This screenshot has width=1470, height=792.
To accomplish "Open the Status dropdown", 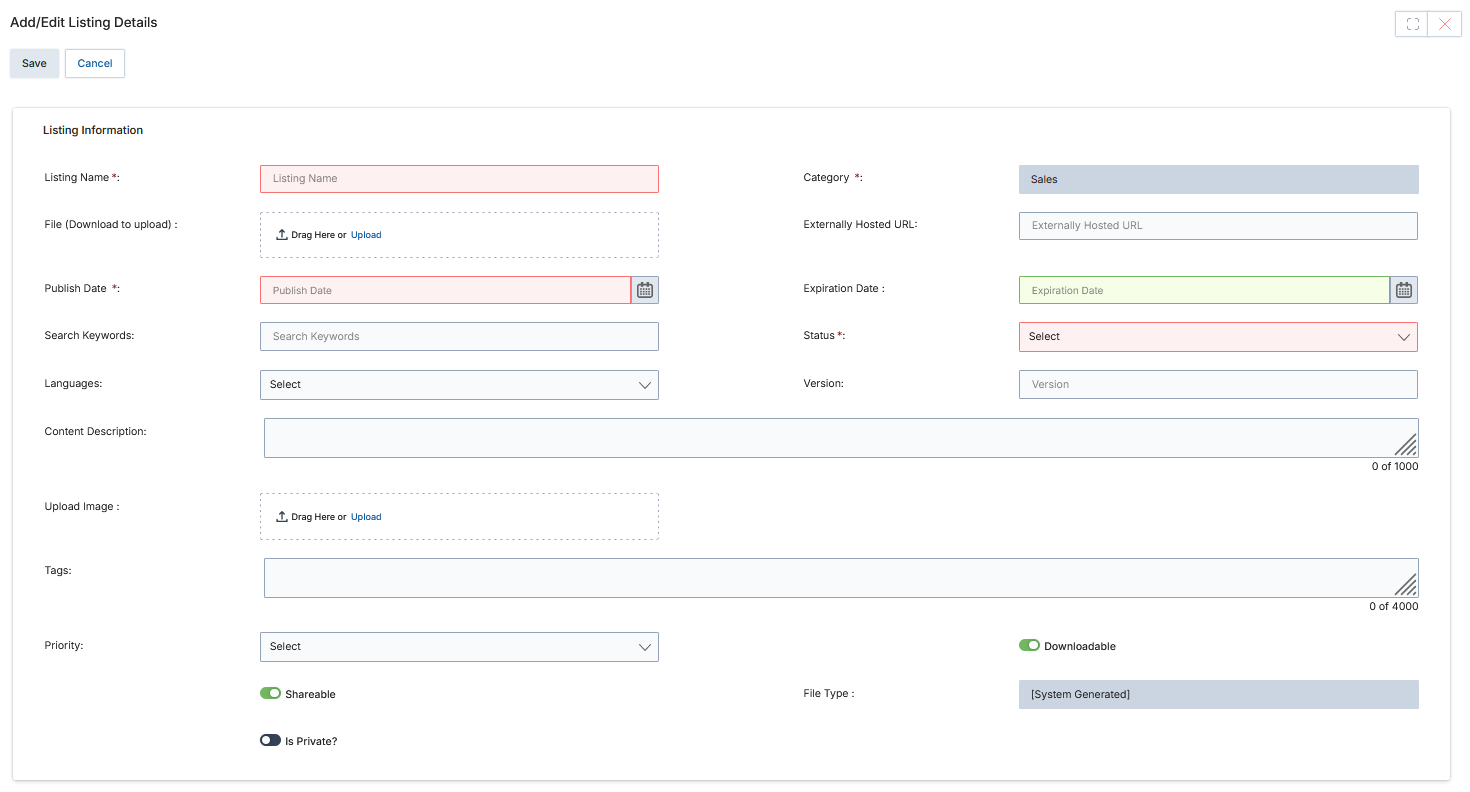I will tap(1218, 337).
